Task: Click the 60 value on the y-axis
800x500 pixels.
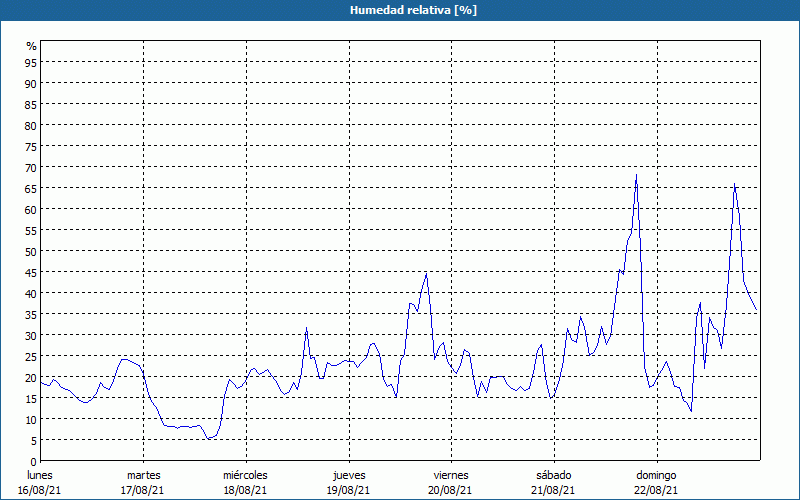Action: click(x=31, y=209)
